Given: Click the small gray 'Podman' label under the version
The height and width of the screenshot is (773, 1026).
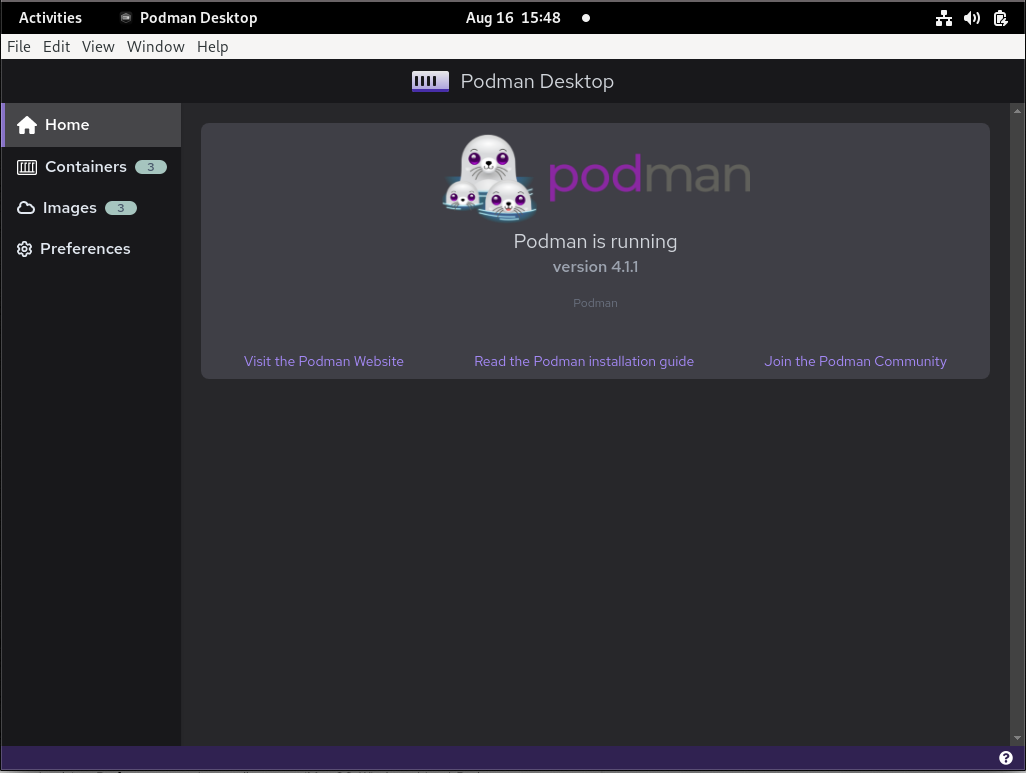Looking at the screenshot, I should (x=595, y=303).
